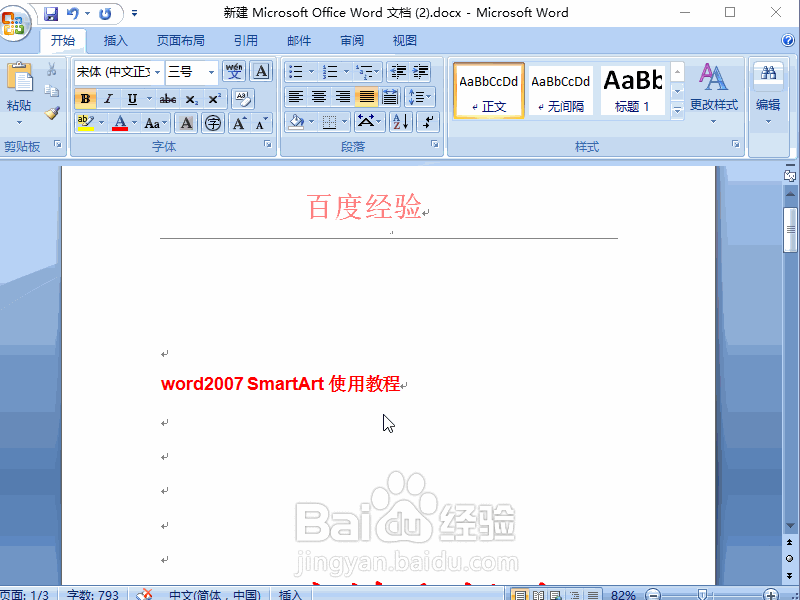The width and height of the screenshot is (800, 600).
Task: Select the Format Painter brush
Action: pyautogui.click(x=52, y=113)
